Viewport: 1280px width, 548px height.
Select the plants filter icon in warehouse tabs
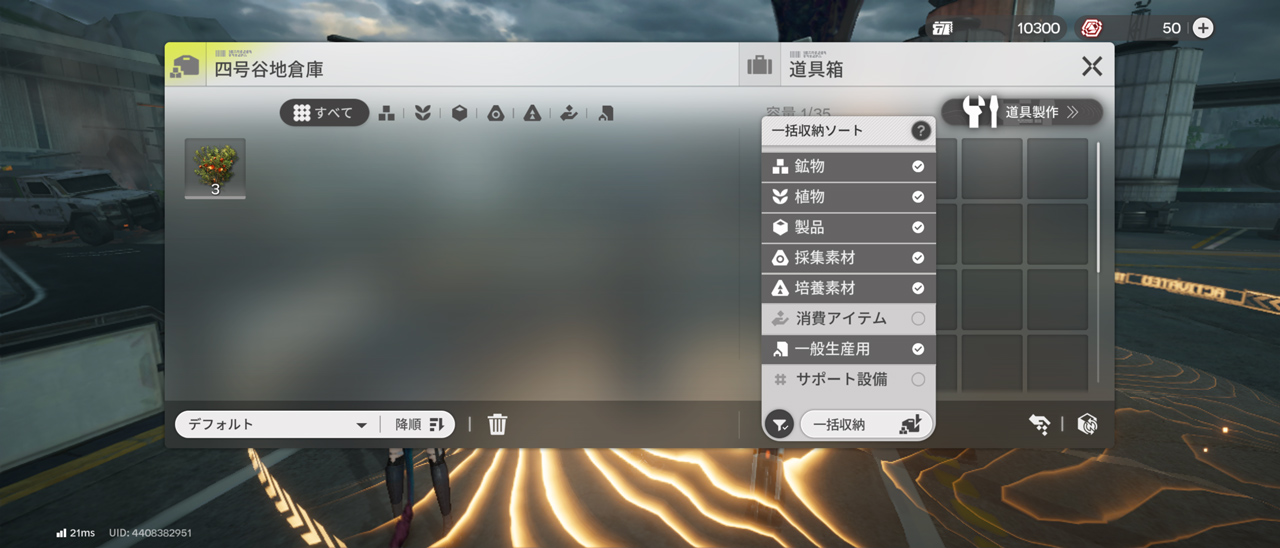[x=423, y=114]
